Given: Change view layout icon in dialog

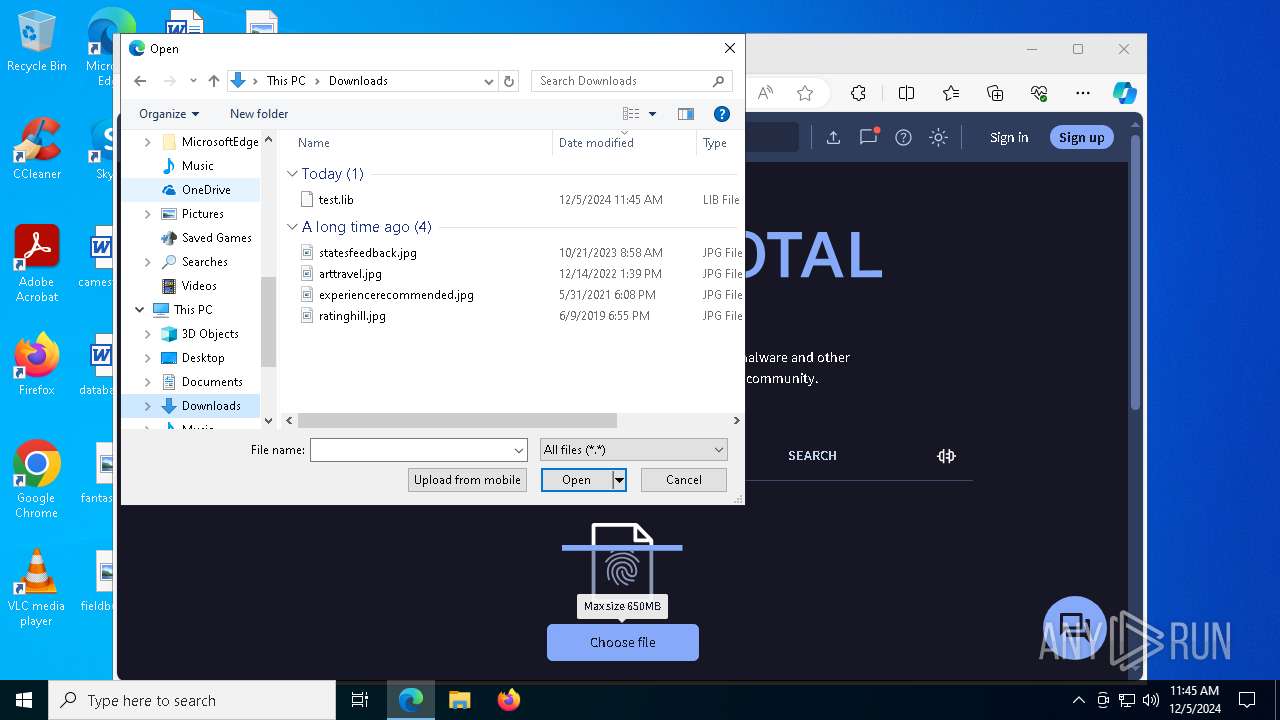Looking at the screenshot, I should (x=631, y=114).
